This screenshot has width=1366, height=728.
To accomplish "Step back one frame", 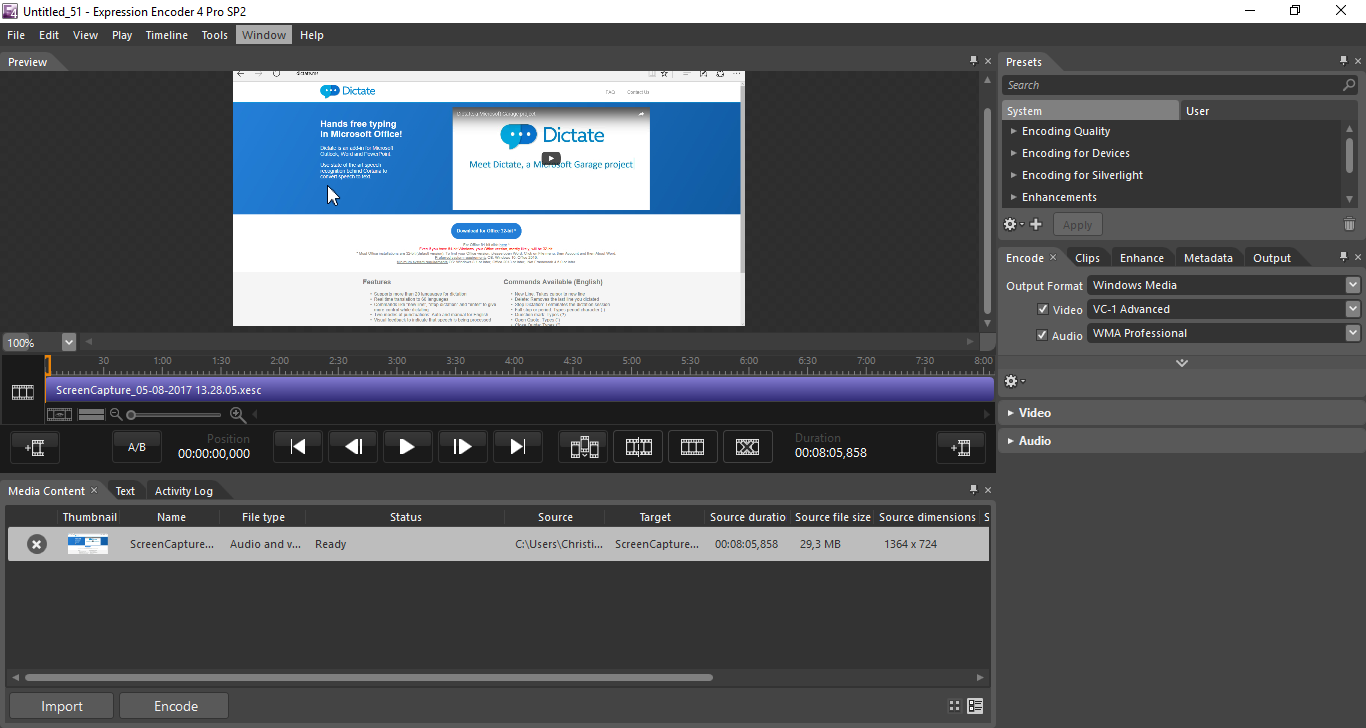I will click(353, 447).
